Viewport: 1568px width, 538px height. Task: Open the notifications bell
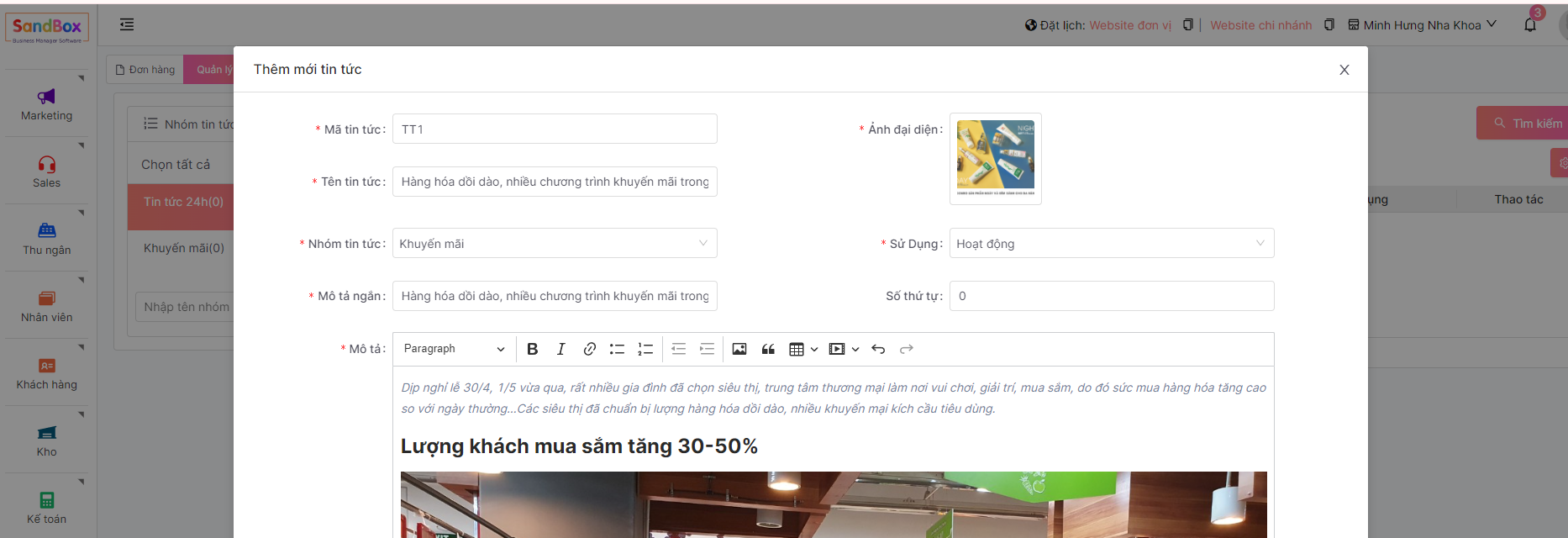(x=1529, y=24)
